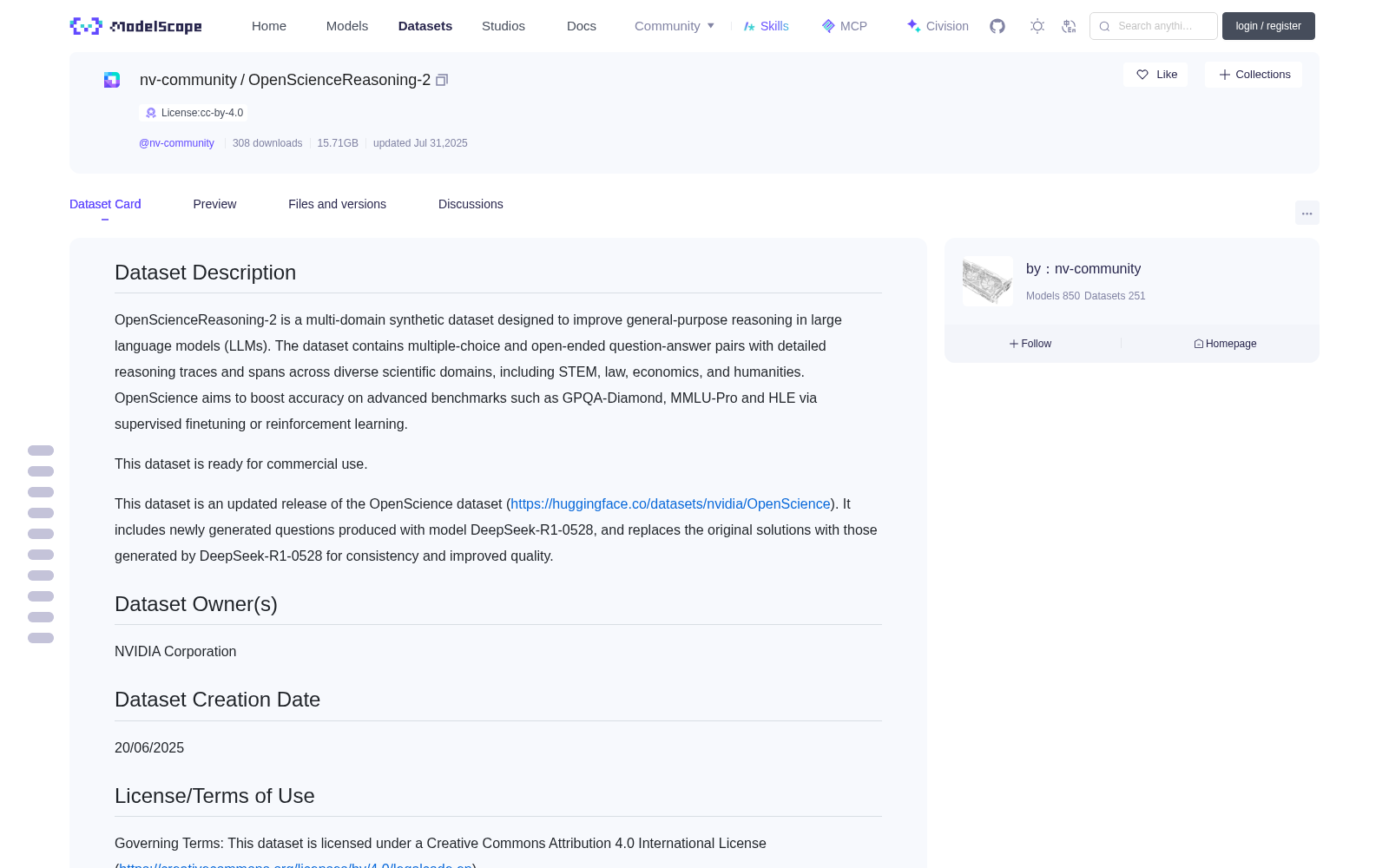Open the ModelScope logo home link
1389x868 pixels.
(136, 26)
